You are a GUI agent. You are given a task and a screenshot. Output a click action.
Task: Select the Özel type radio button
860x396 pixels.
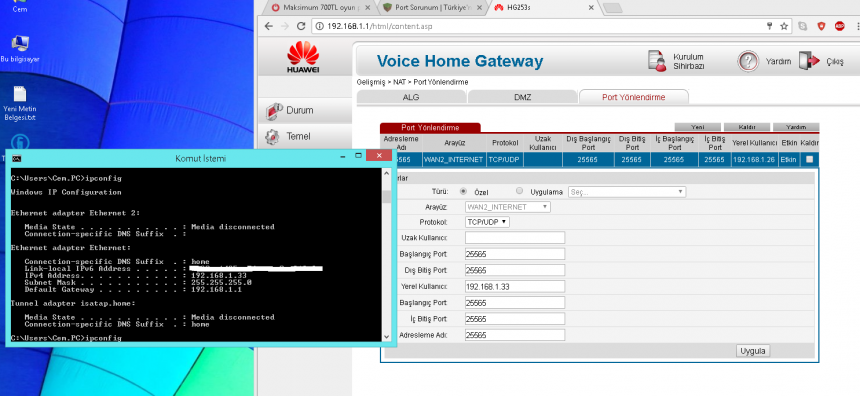click(463, 191)
